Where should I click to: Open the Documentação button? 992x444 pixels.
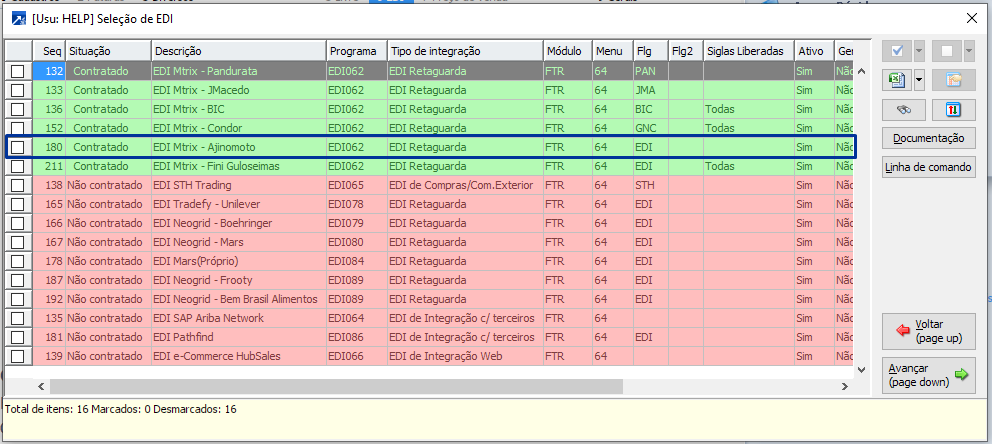click(x=929, y=138)
